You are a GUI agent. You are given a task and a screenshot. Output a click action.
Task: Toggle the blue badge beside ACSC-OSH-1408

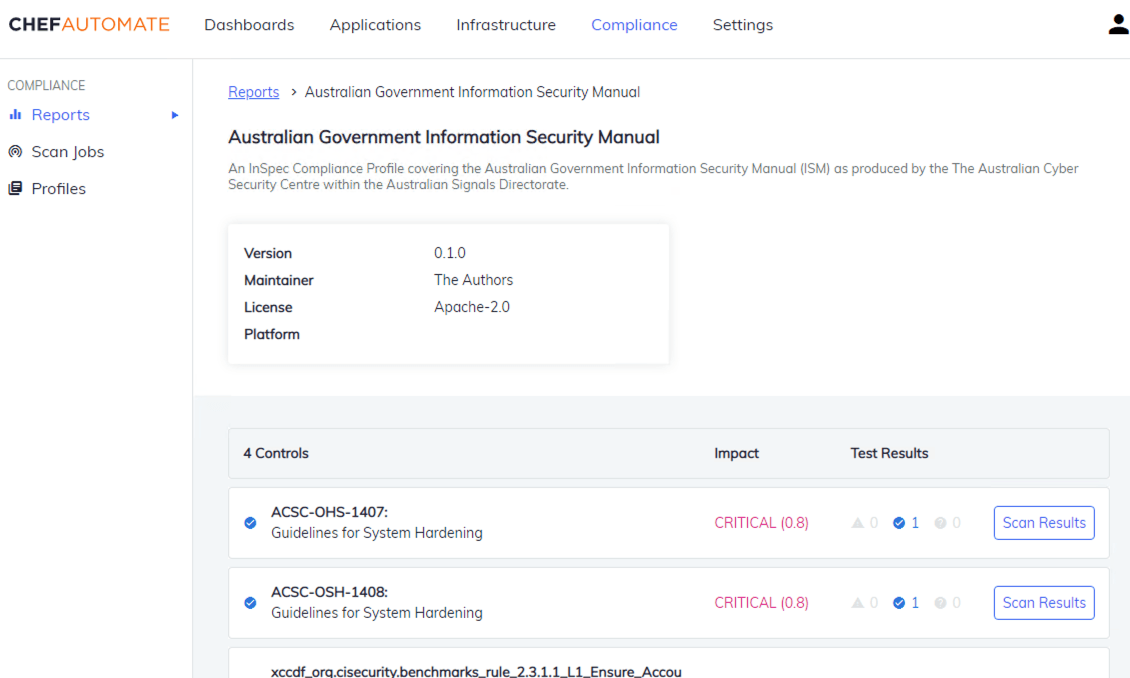pyautogui.click(x=250, y=602)
